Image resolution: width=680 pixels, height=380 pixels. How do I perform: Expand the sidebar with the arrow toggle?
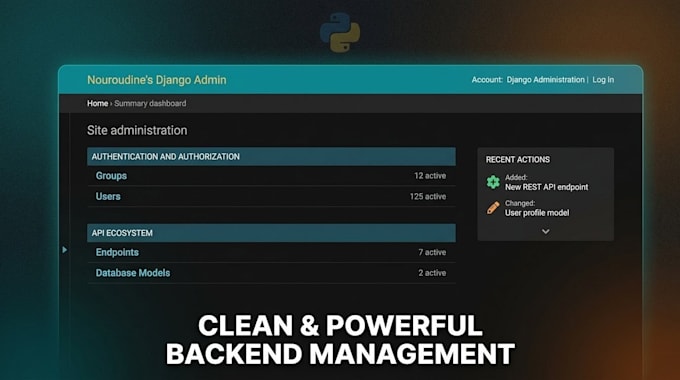point(65,250)
